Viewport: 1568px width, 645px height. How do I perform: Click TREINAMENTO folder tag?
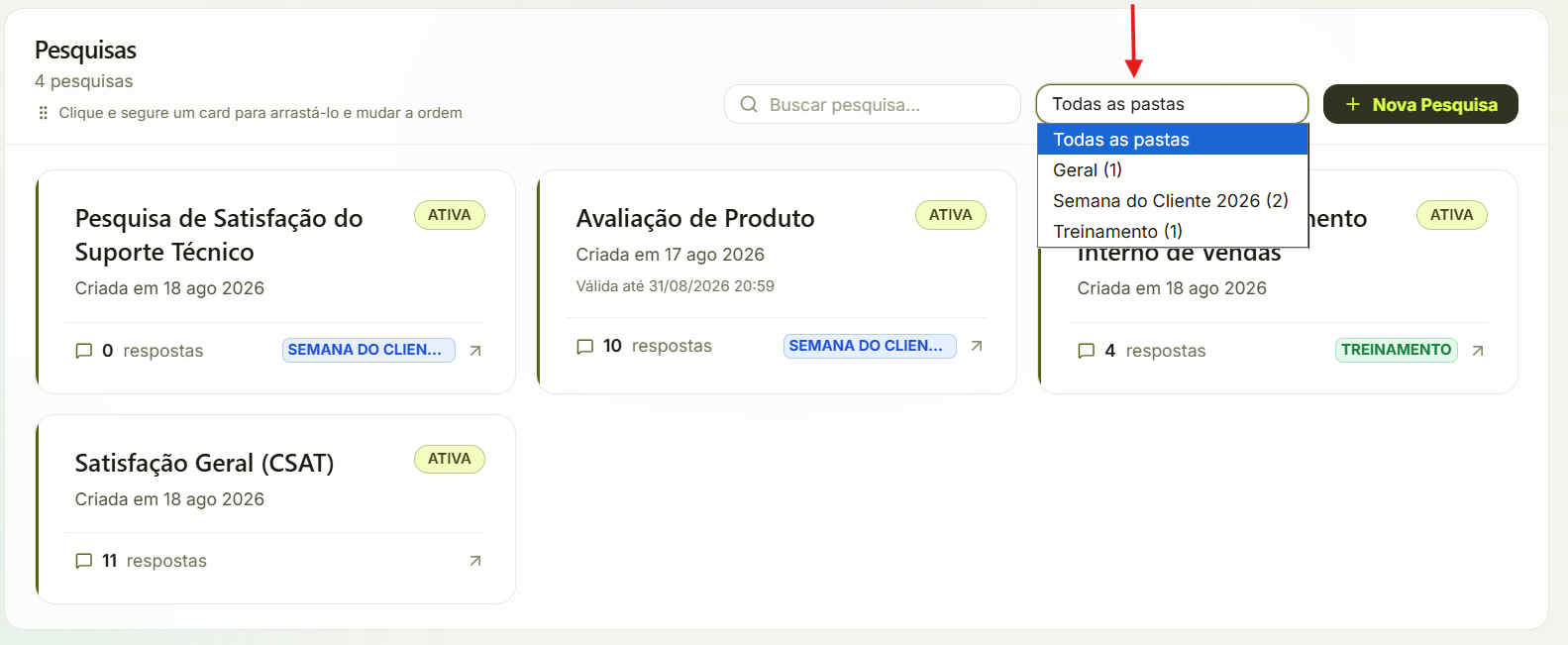[x=1397, y=350]
